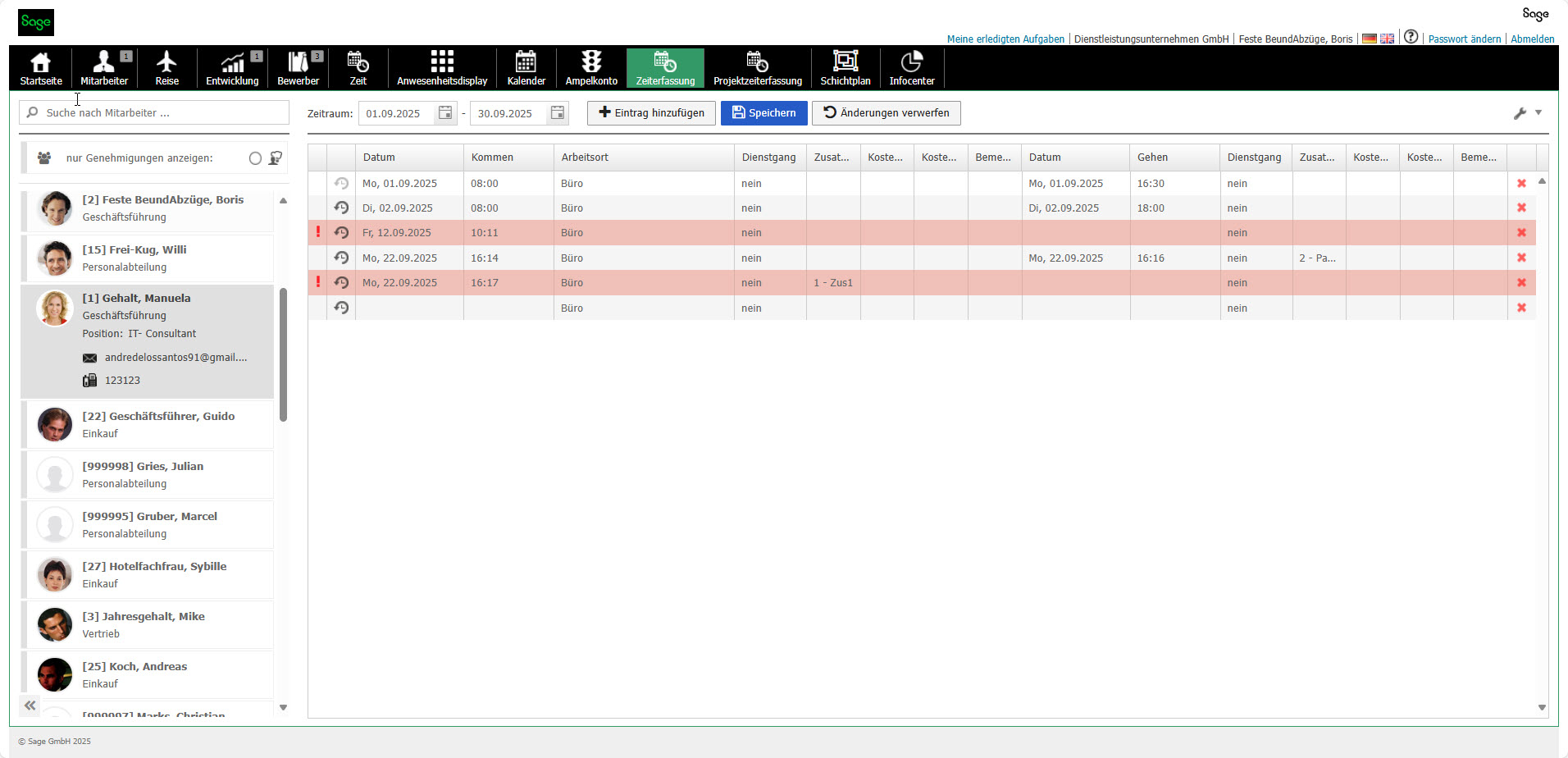Click the 'Eintrag hinzufügen' button
This screenshot has width=1568, height=758.
coord(651,112)
